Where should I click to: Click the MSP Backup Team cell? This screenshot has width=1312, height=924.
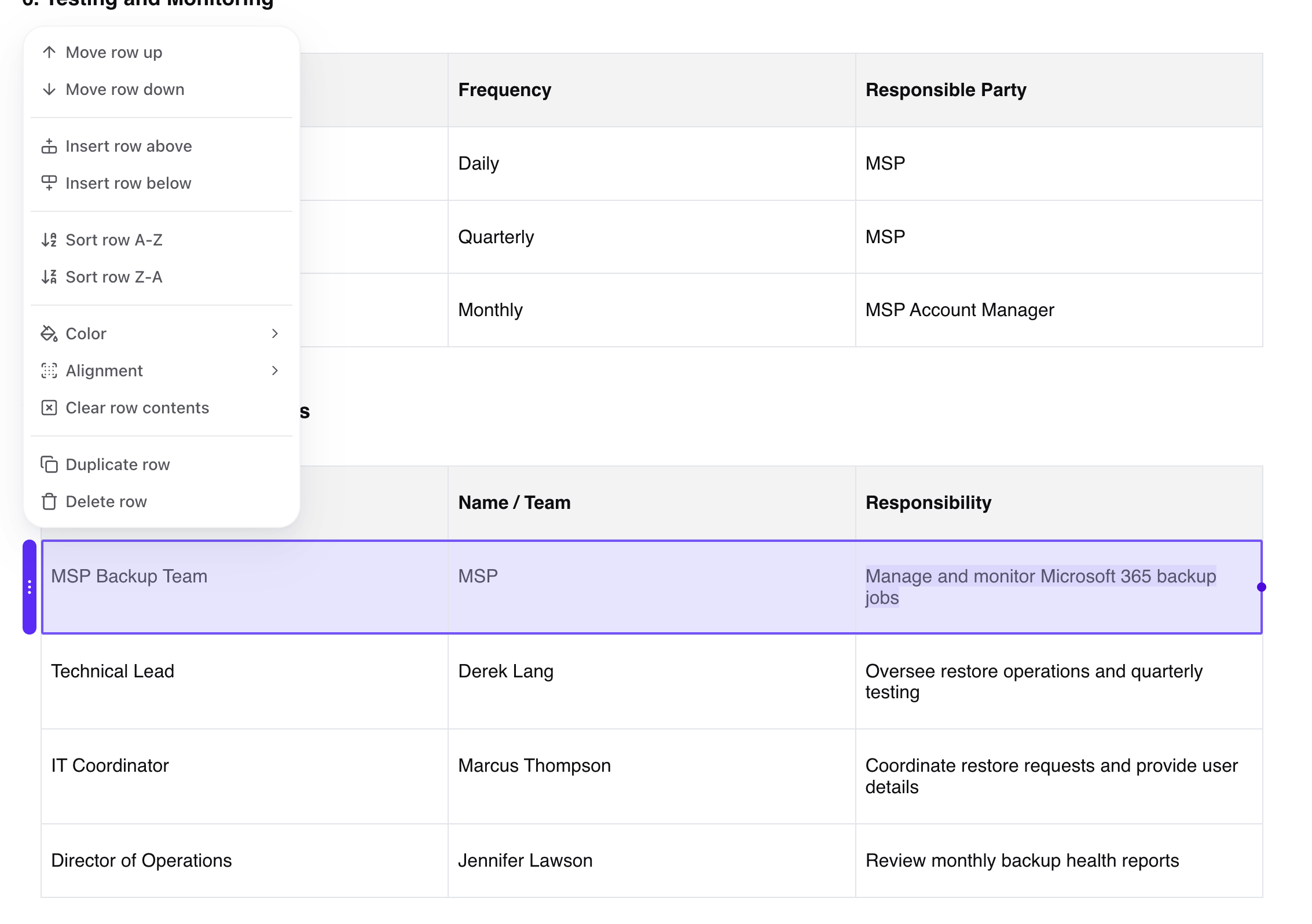pyautogui.click(x=245, y=587)
